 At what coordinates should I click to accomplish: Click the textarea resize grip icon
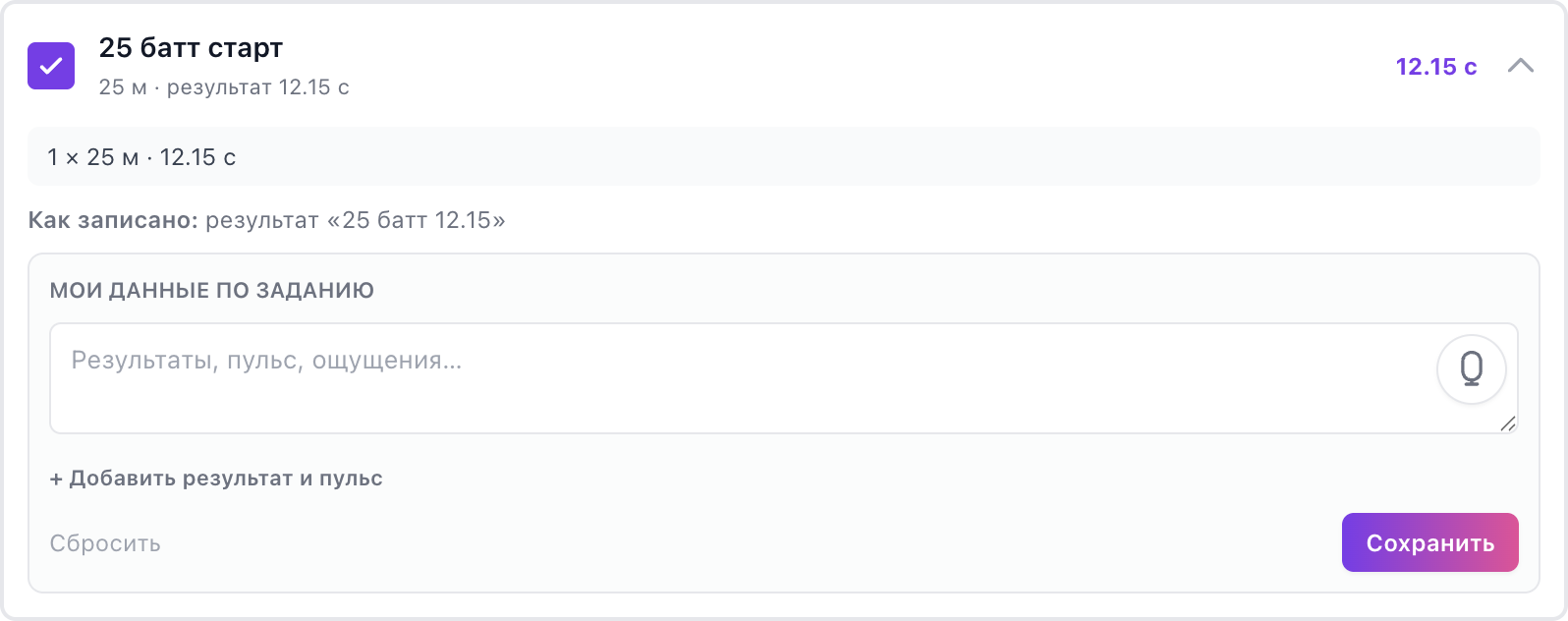[1508, 423]
